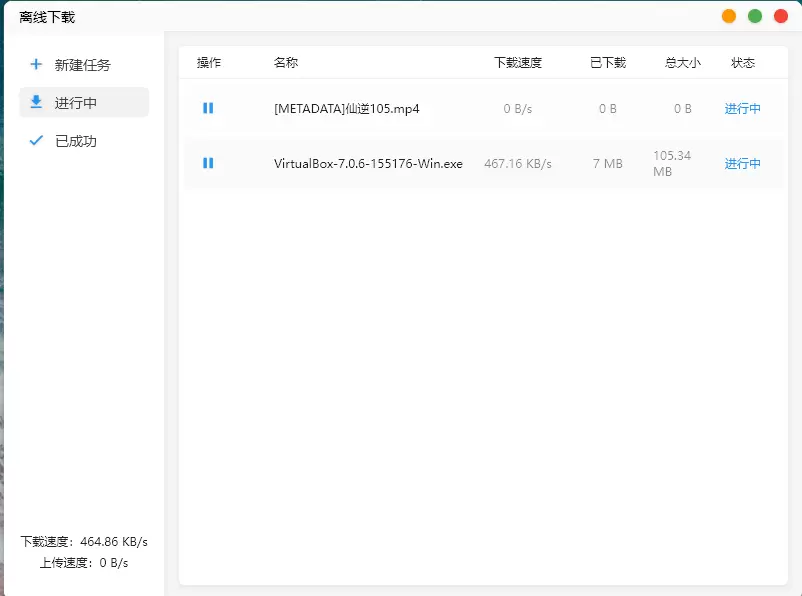Screen dimensions: 802x596
Task: Switch to the 进行中 sidebar tab
Action: [x=76, y=103]
